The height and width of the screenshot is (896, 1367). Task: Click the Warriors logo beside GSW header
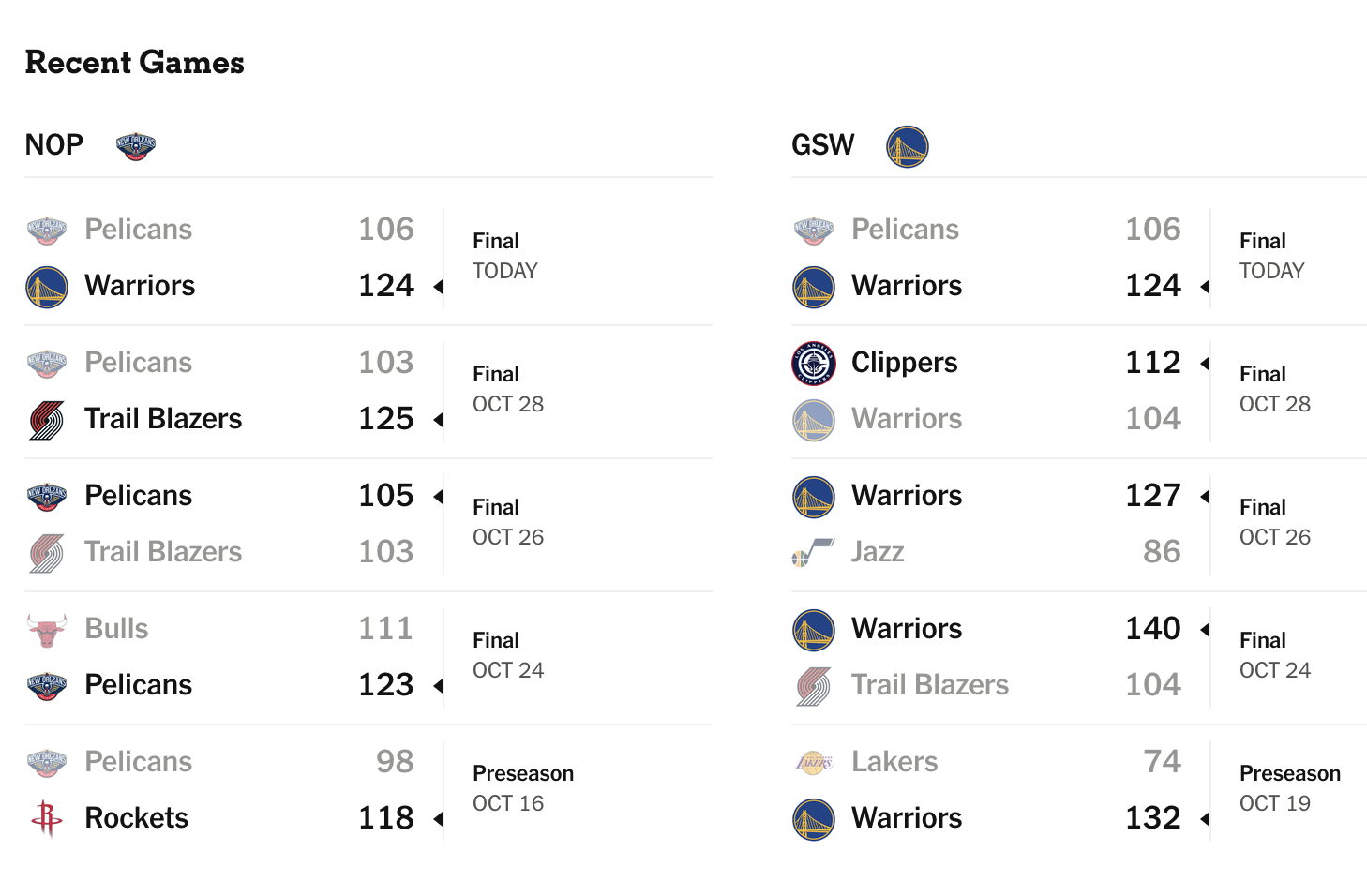coord(908,146)
